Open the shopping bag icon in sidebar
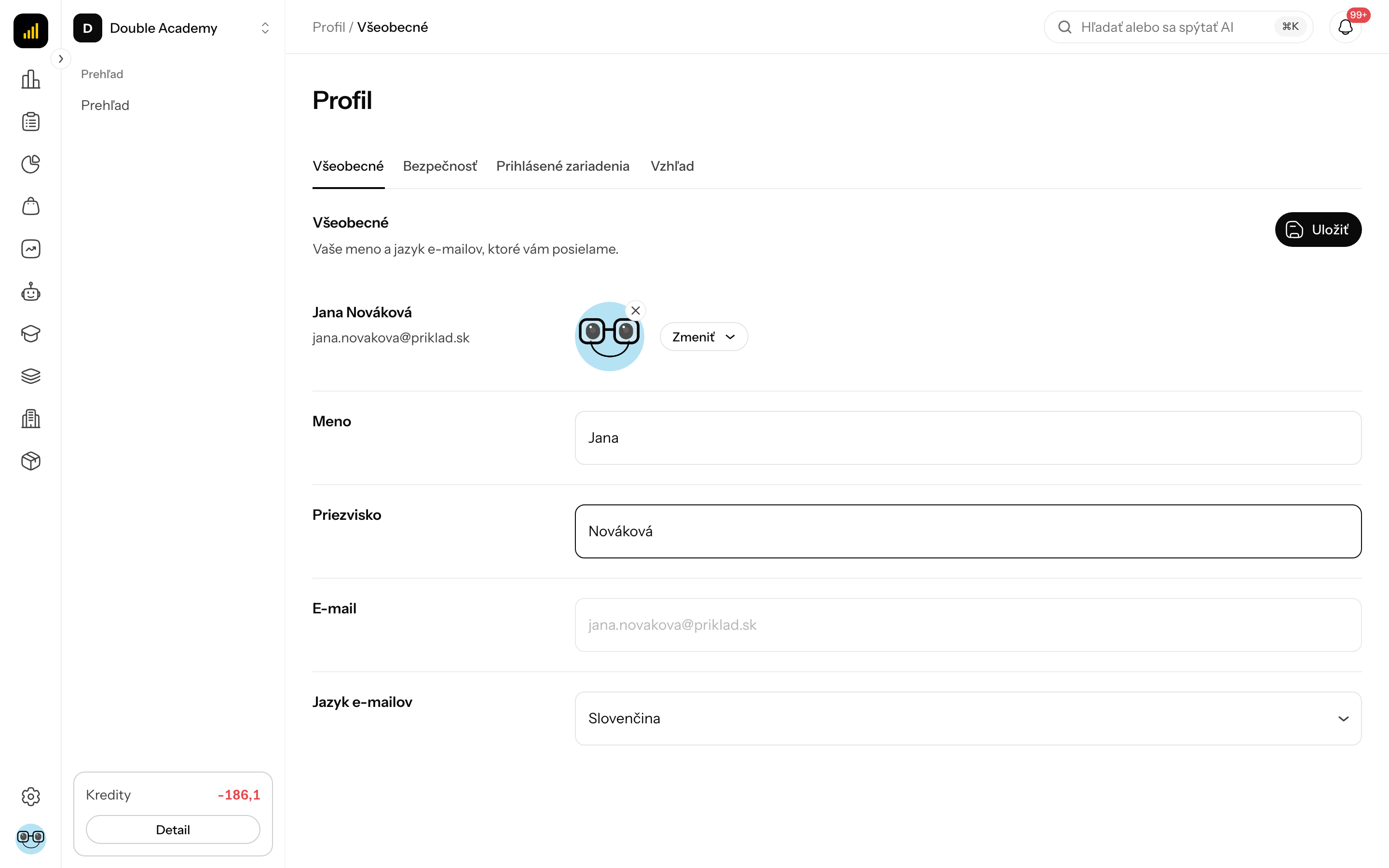Viewport: 1389px width, 868px height. (x=30, y=206)
